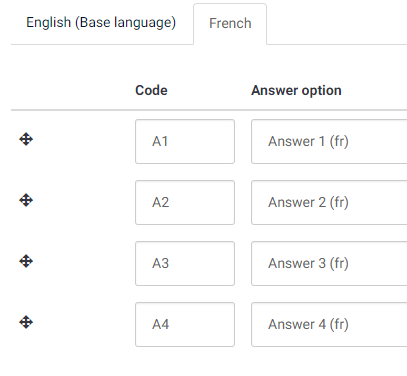
Task: Place cursor in first answer option box
Action: click(x=329, y=142)
